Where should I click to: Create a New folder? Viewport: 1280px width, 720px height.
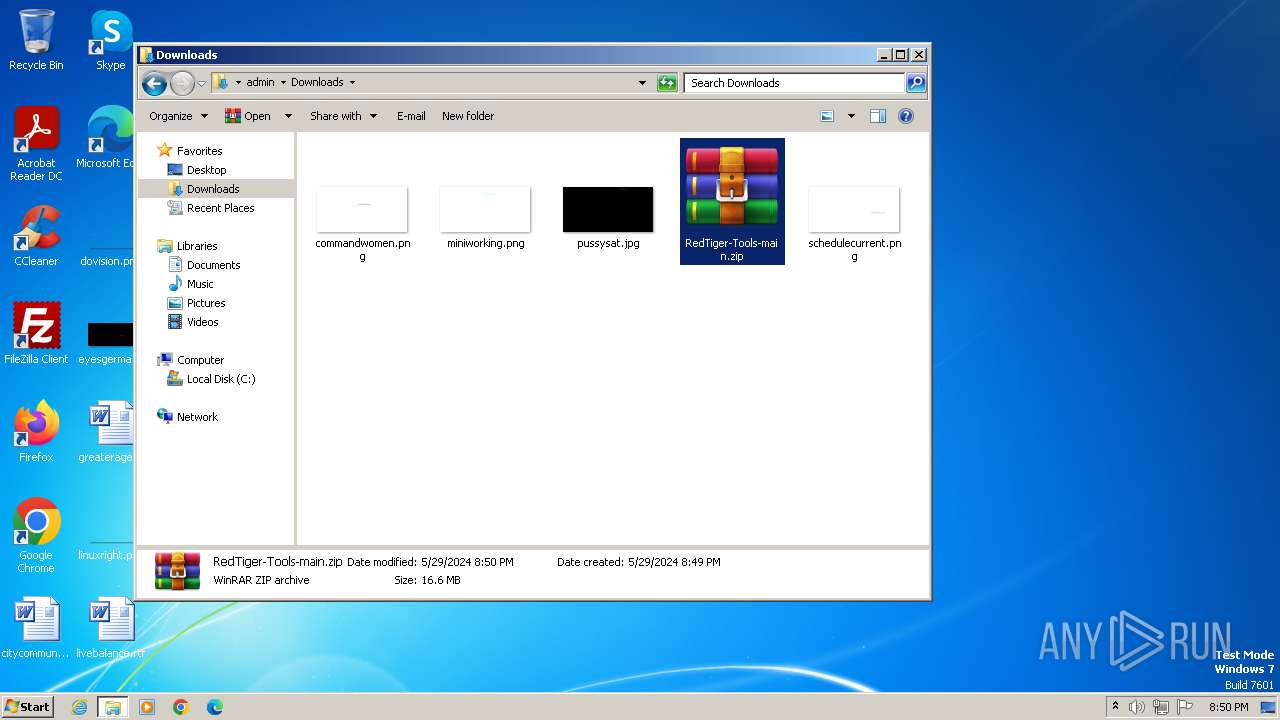click(468, 116)
